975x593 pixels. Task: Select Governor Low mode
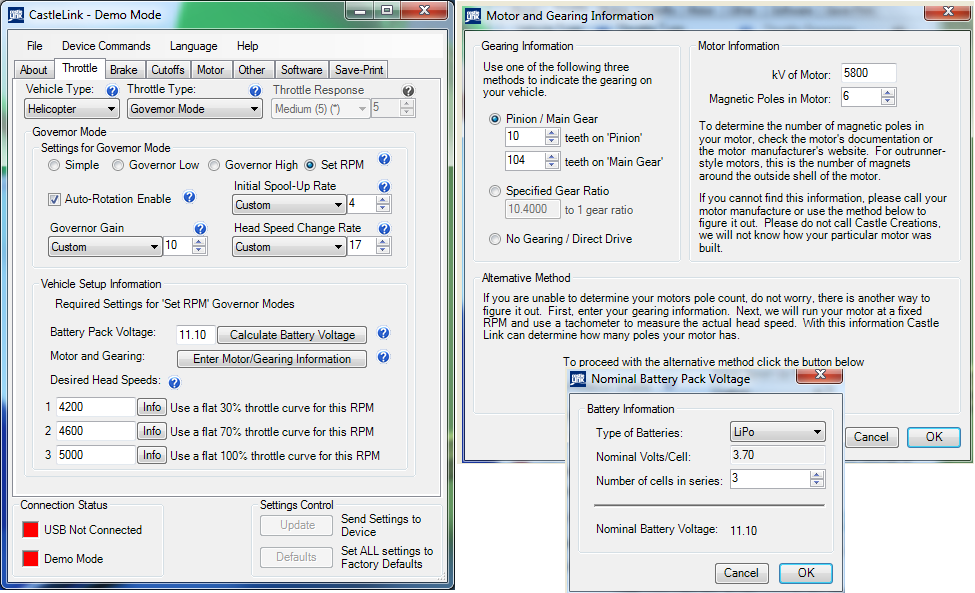point(118,165)
